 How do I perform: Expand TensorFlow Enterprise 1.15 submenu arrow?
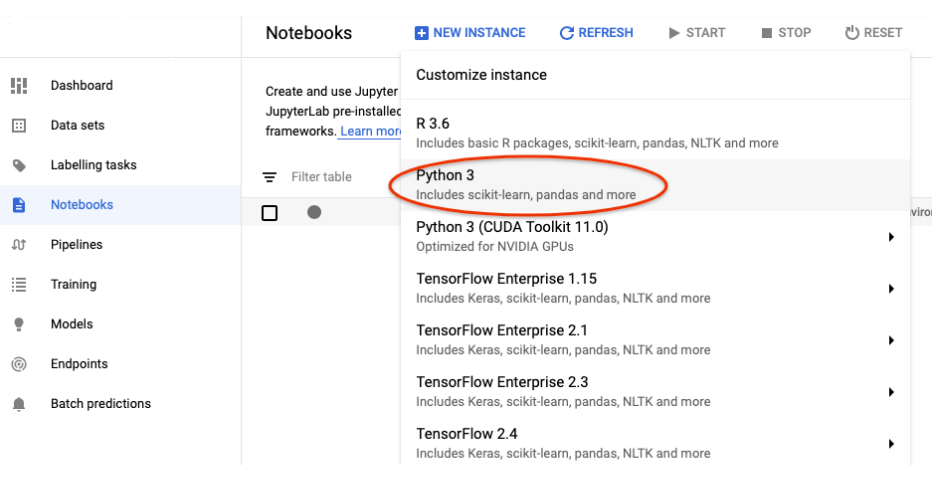pyautogui.click(x=890, y=288)
